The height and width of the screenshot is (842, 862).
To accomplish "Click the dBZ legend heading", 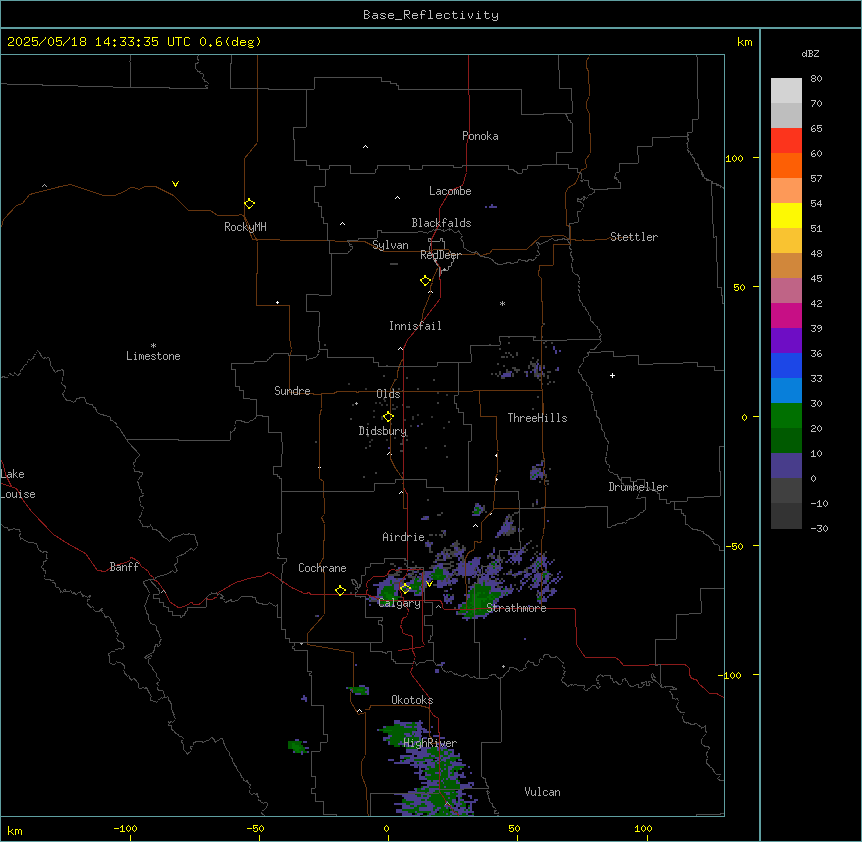I will [810, 53].
